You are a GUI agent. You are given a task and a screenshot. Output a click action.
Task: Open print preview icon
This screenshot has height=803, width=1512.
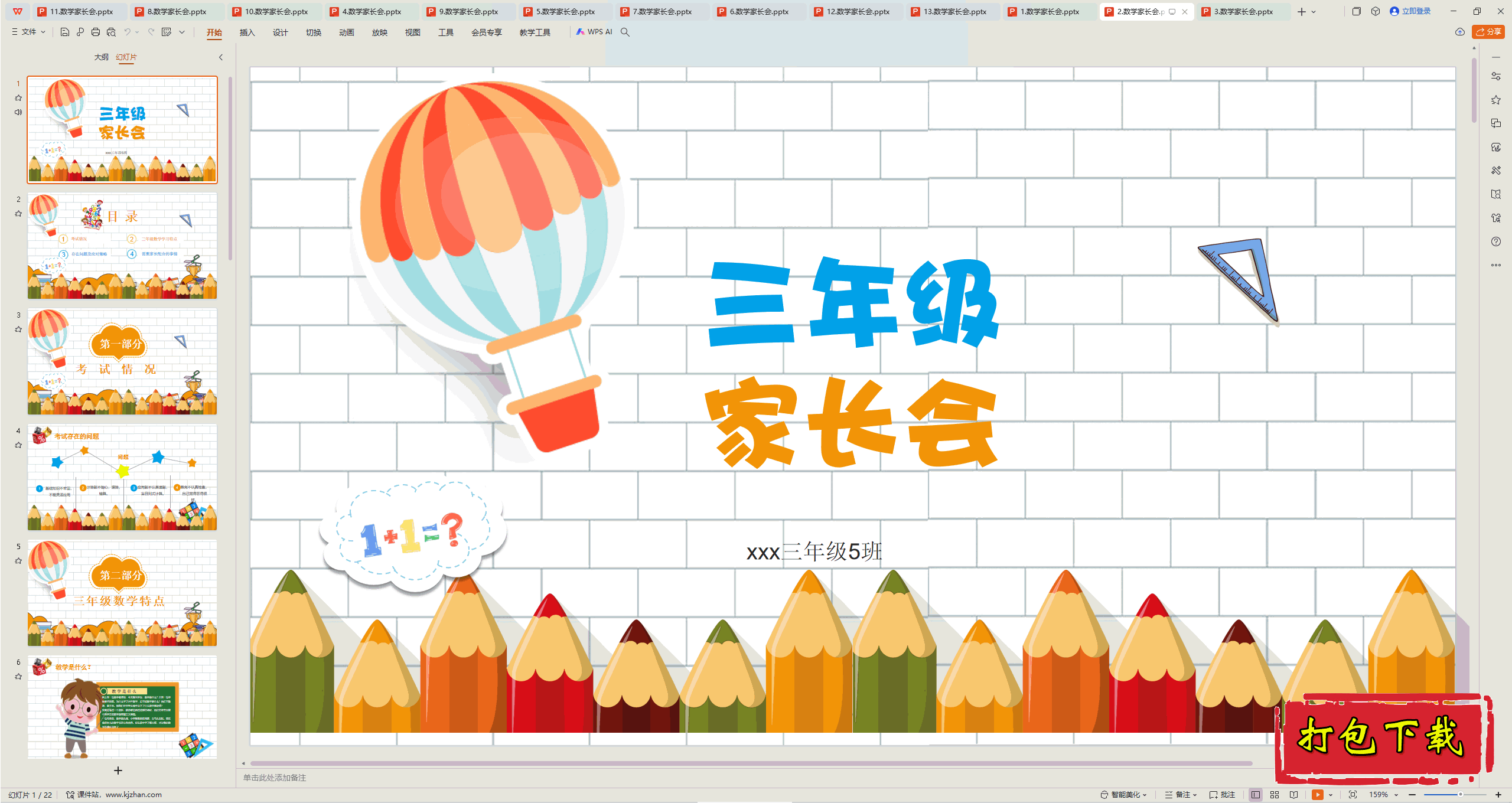tap(111, 32)
